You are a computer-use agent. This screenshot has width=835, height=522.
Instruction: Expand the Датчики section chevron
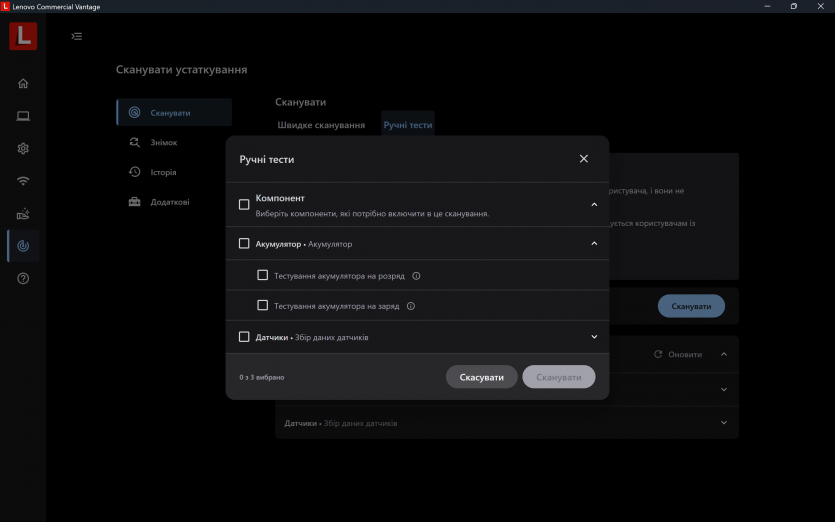(x=594, y=337)
